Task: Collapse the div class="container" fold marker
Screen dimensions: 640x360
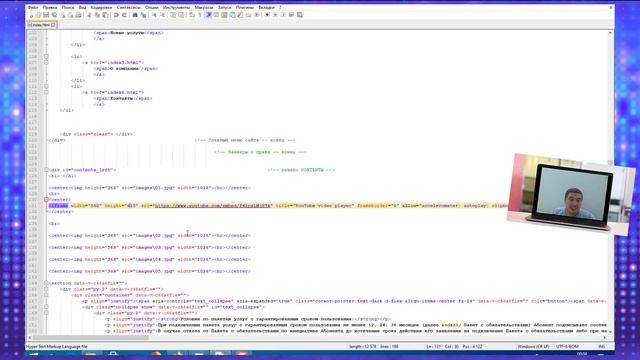Action: tap(46, 295)
